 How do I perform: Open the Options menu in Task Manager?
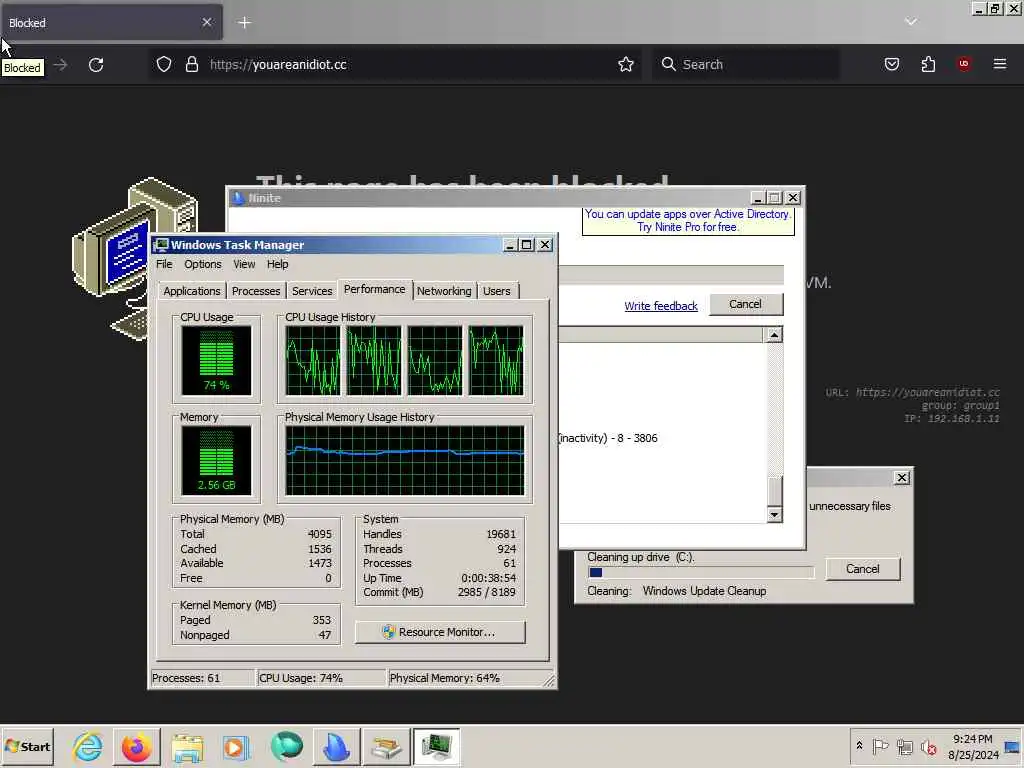tap(202, 264)
